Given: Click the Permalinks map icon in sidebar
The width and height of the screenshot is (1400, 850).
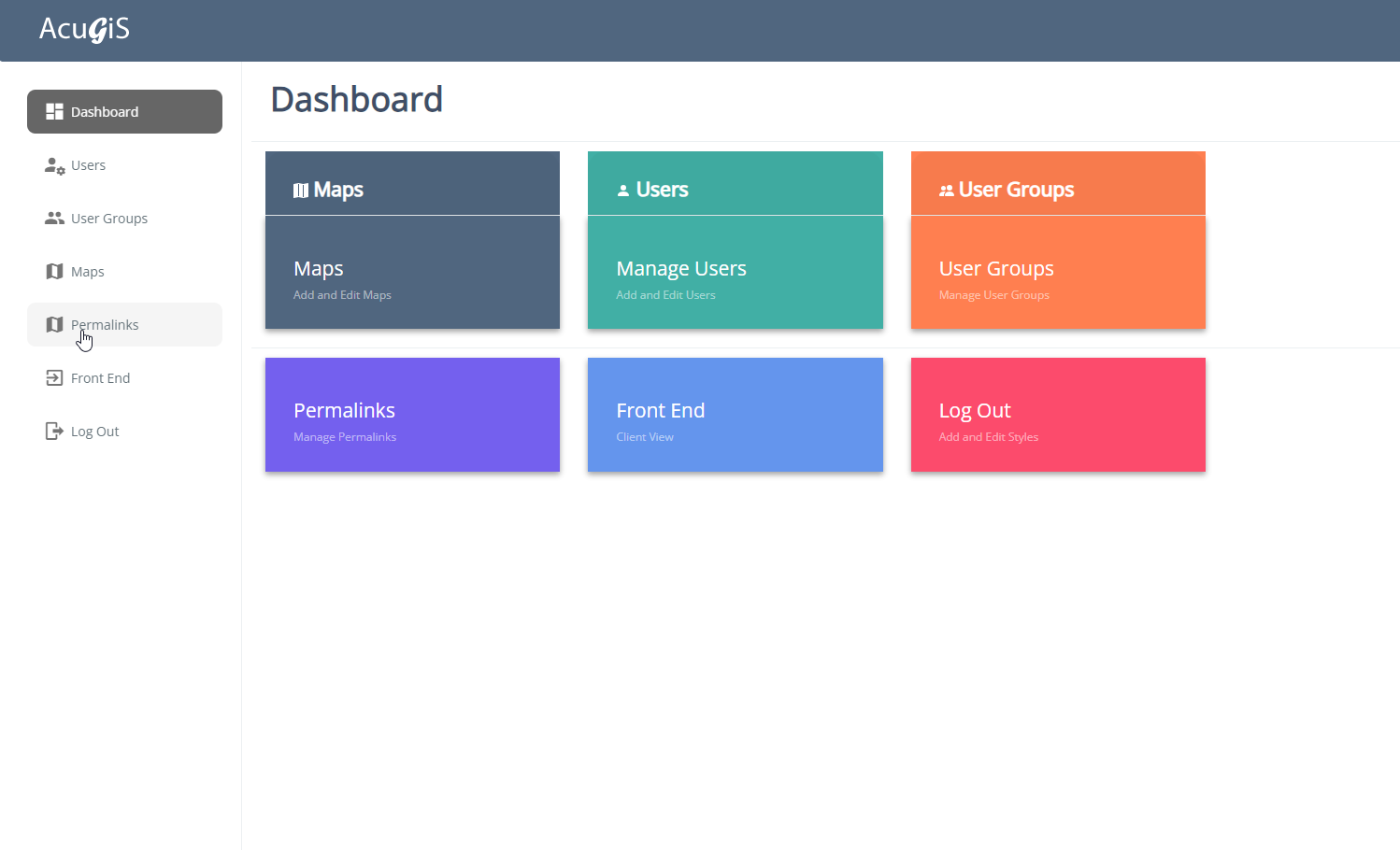Looking at the screenshot, I should click(54, 325).
